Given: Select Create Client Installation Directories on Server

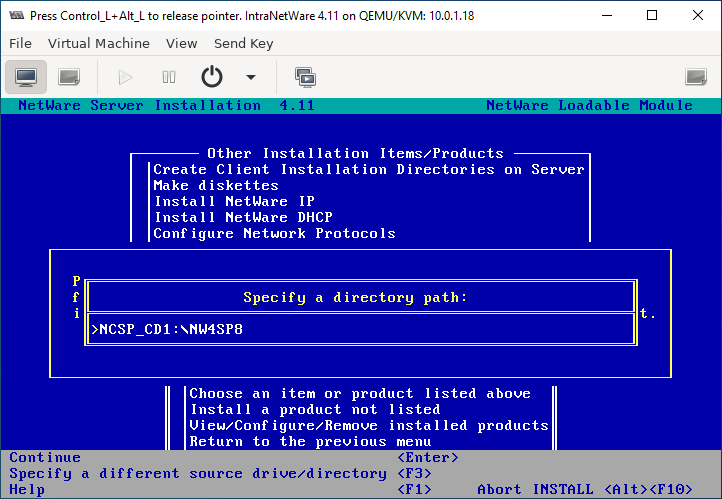Looking at the screenshot, I should [x=369, y=169].
